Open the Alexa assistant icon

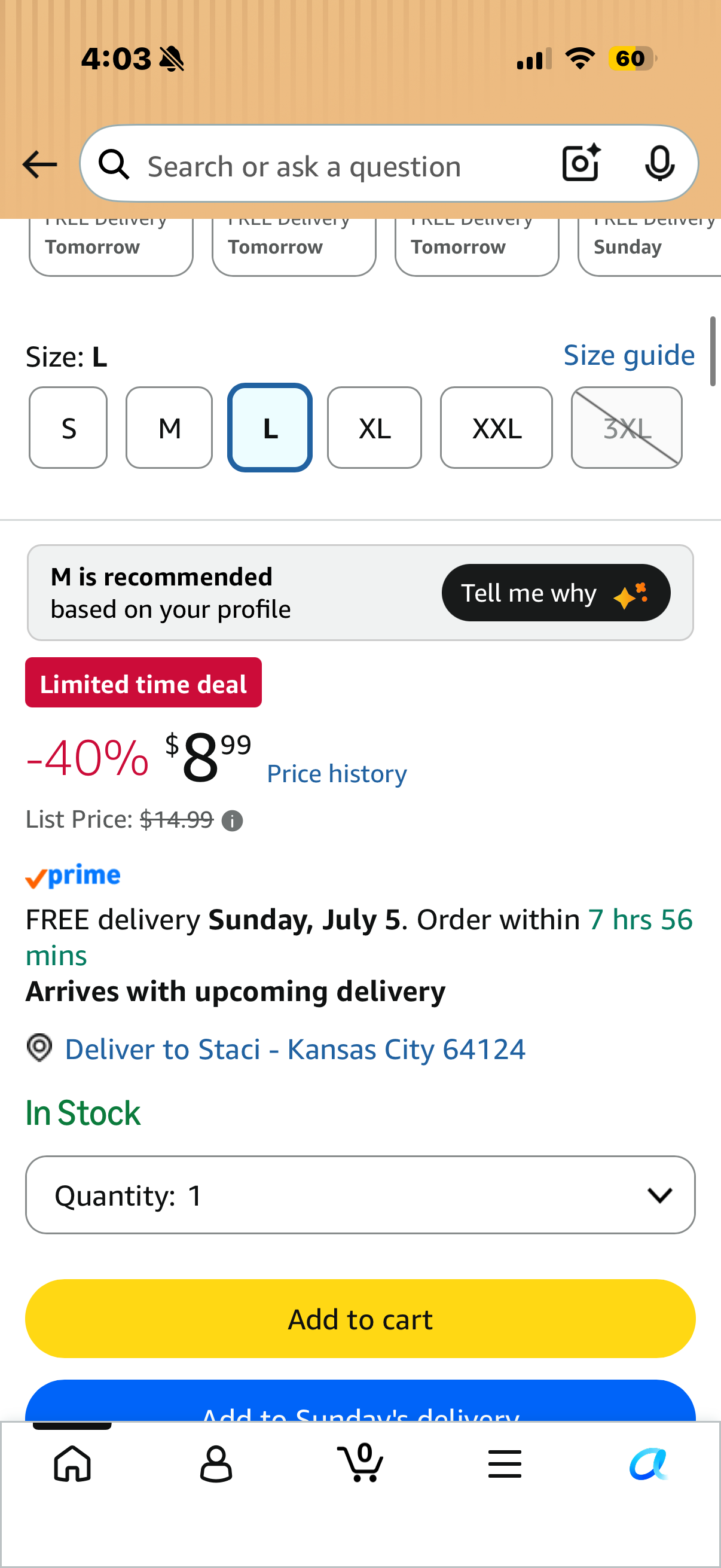(649, 1463)
